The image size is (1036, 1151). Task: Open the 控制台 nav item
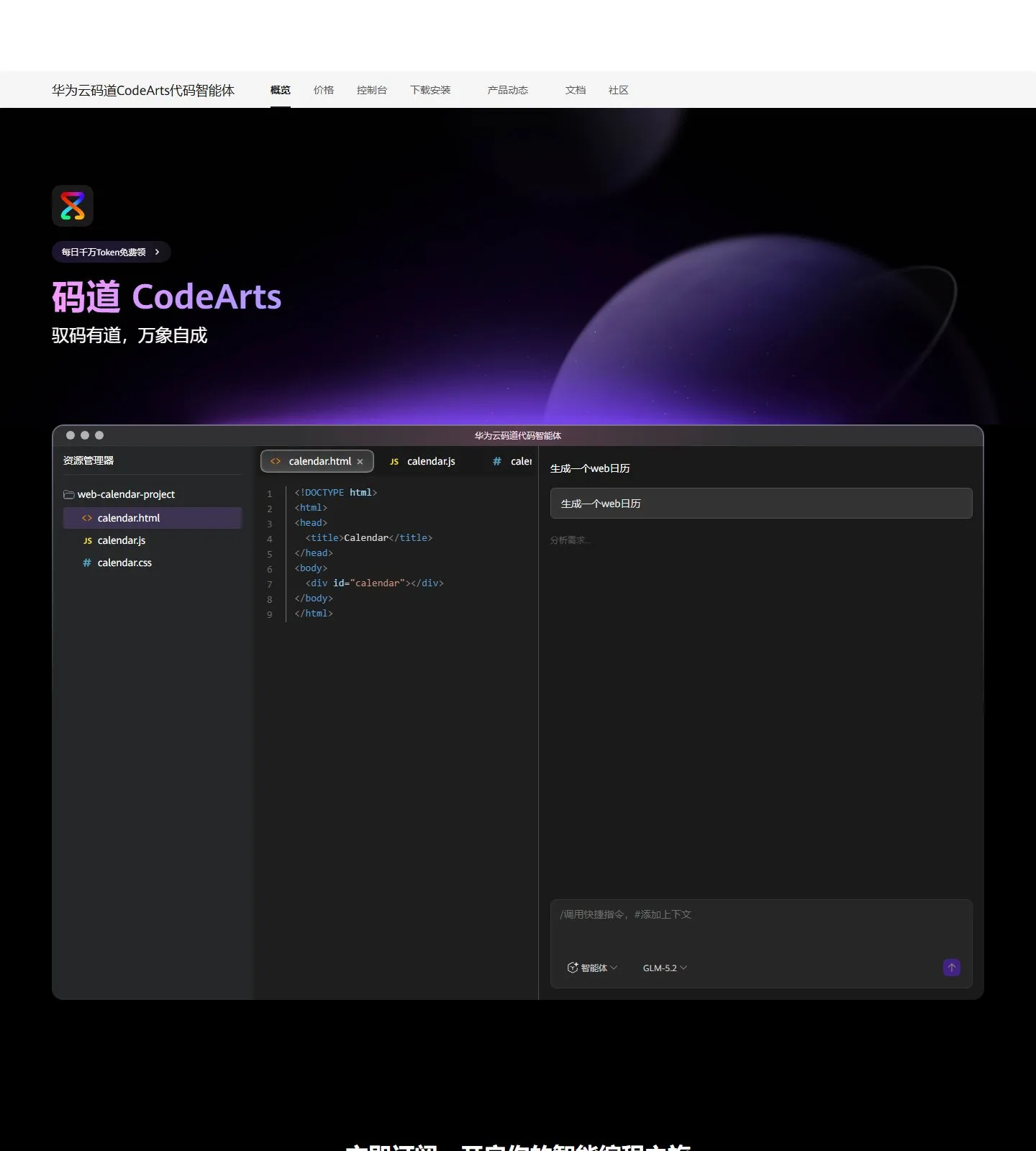(372, 90)
